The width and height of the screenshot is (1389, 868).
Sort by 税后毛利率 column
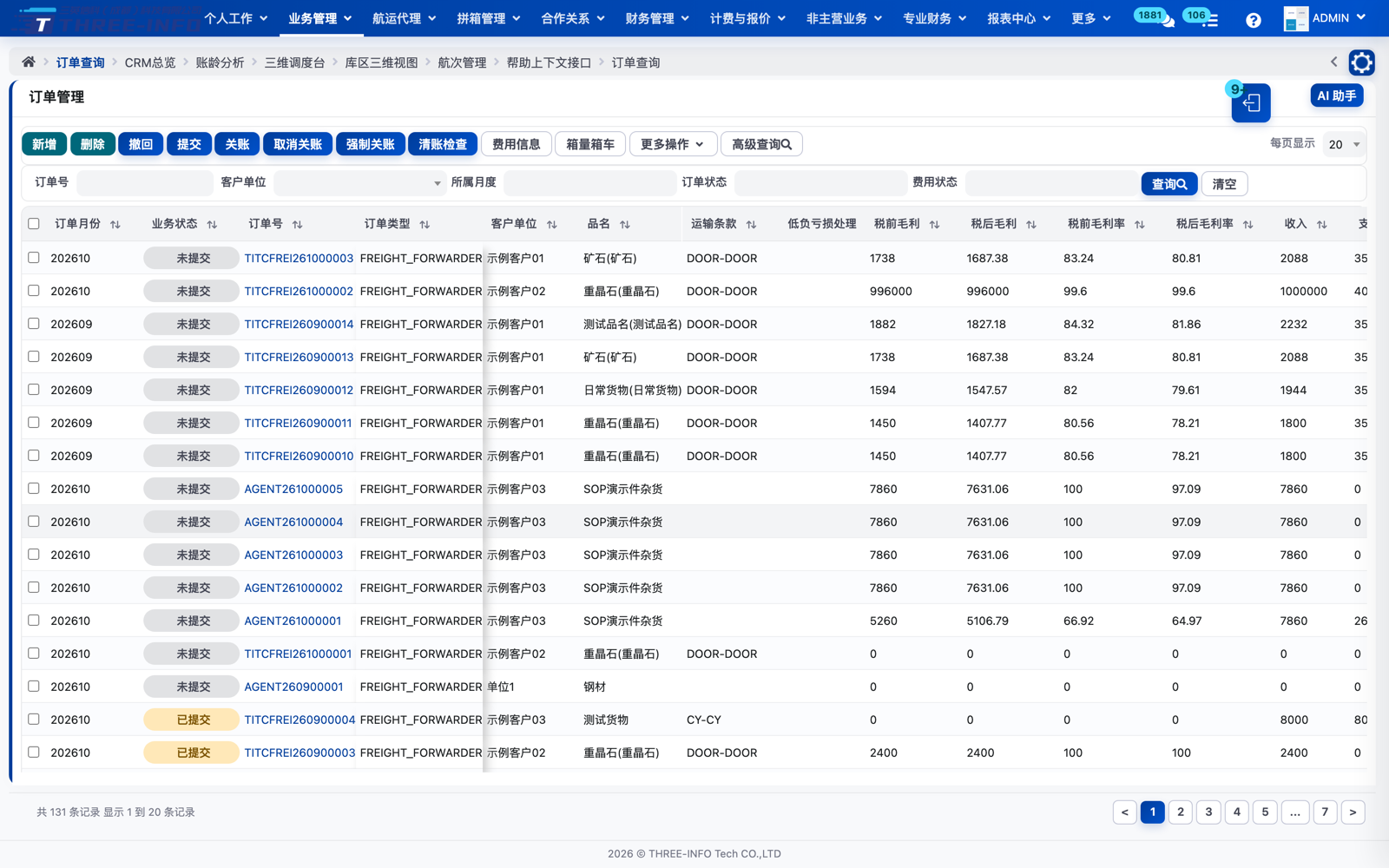pos(1248,225)
